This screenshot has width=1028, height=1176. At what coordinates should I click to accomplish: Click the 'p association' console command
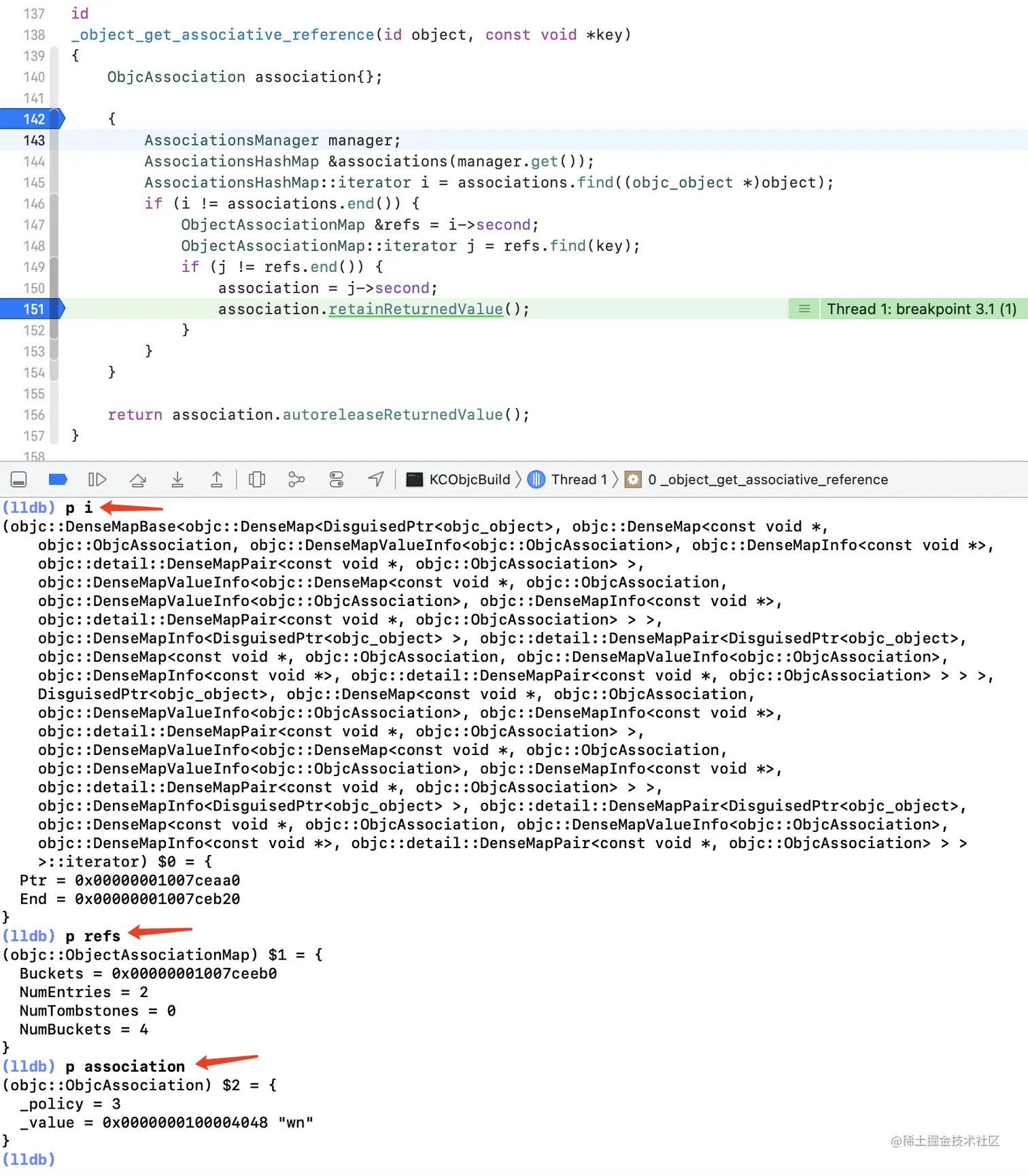tap(125, 1066)
